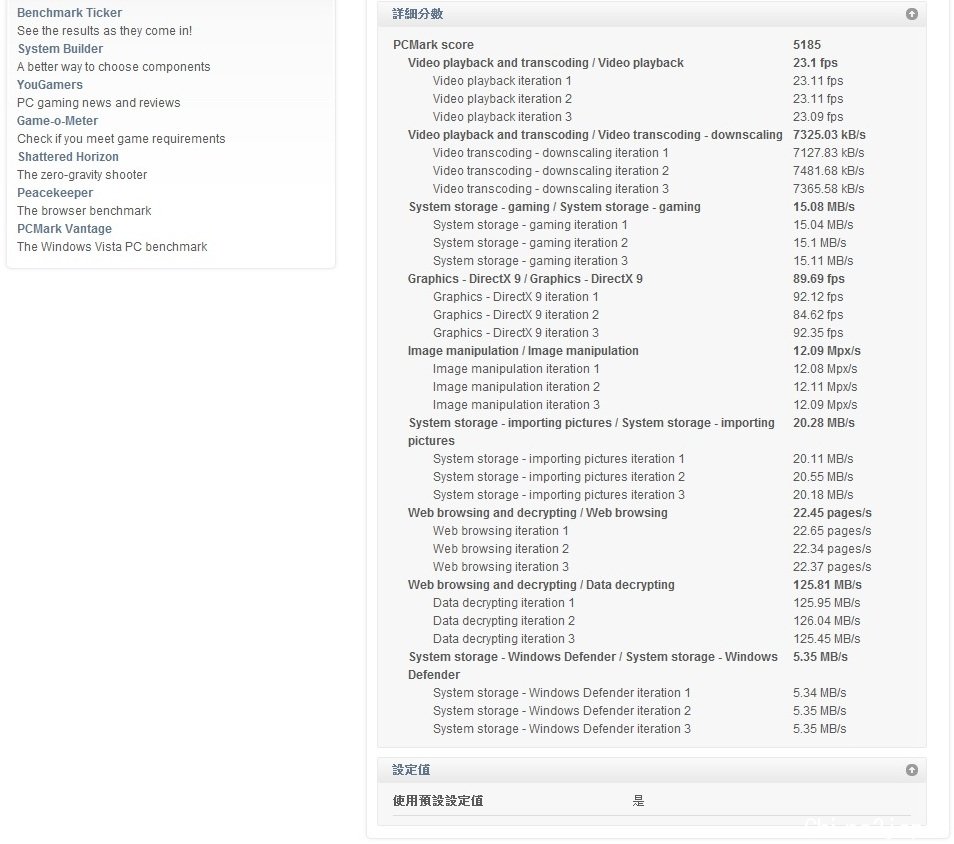954x844 pixels.
Task: Select the 是 setting value
Action: point(638,801)
